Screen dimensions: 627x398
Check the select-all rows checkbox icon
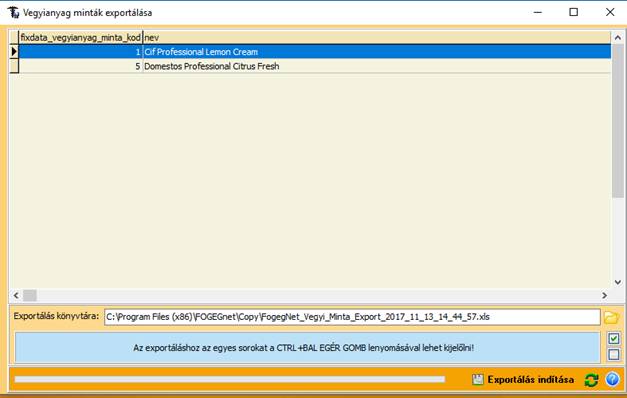614,338
